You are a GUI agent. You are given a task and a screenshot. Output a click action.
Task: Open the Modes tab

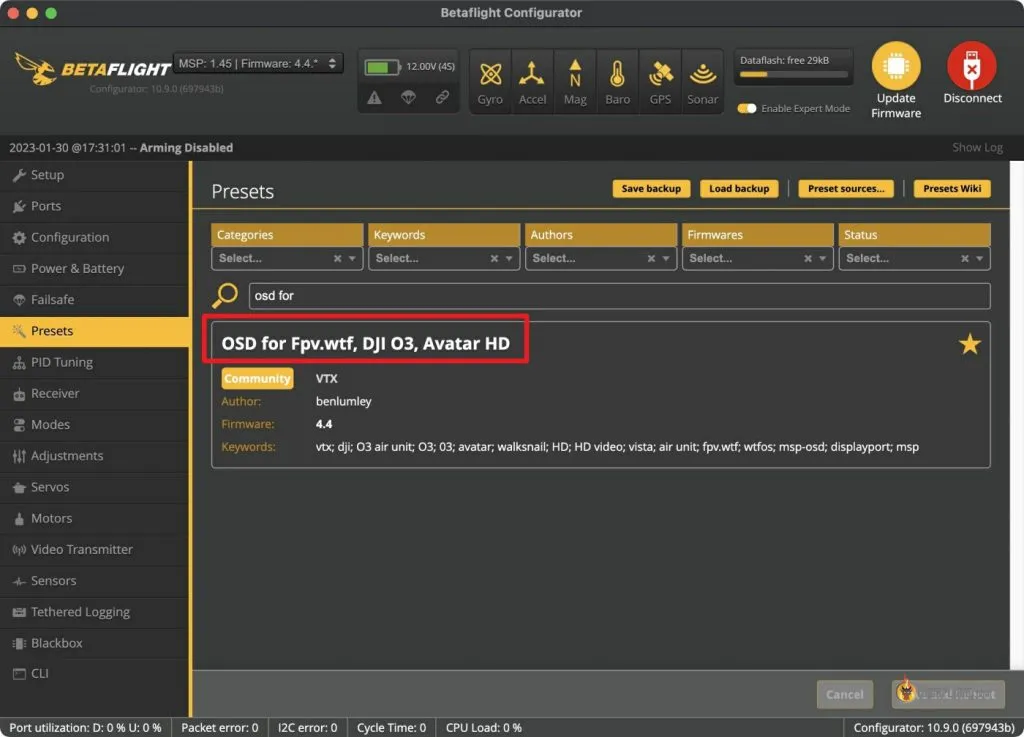(95, 425)
